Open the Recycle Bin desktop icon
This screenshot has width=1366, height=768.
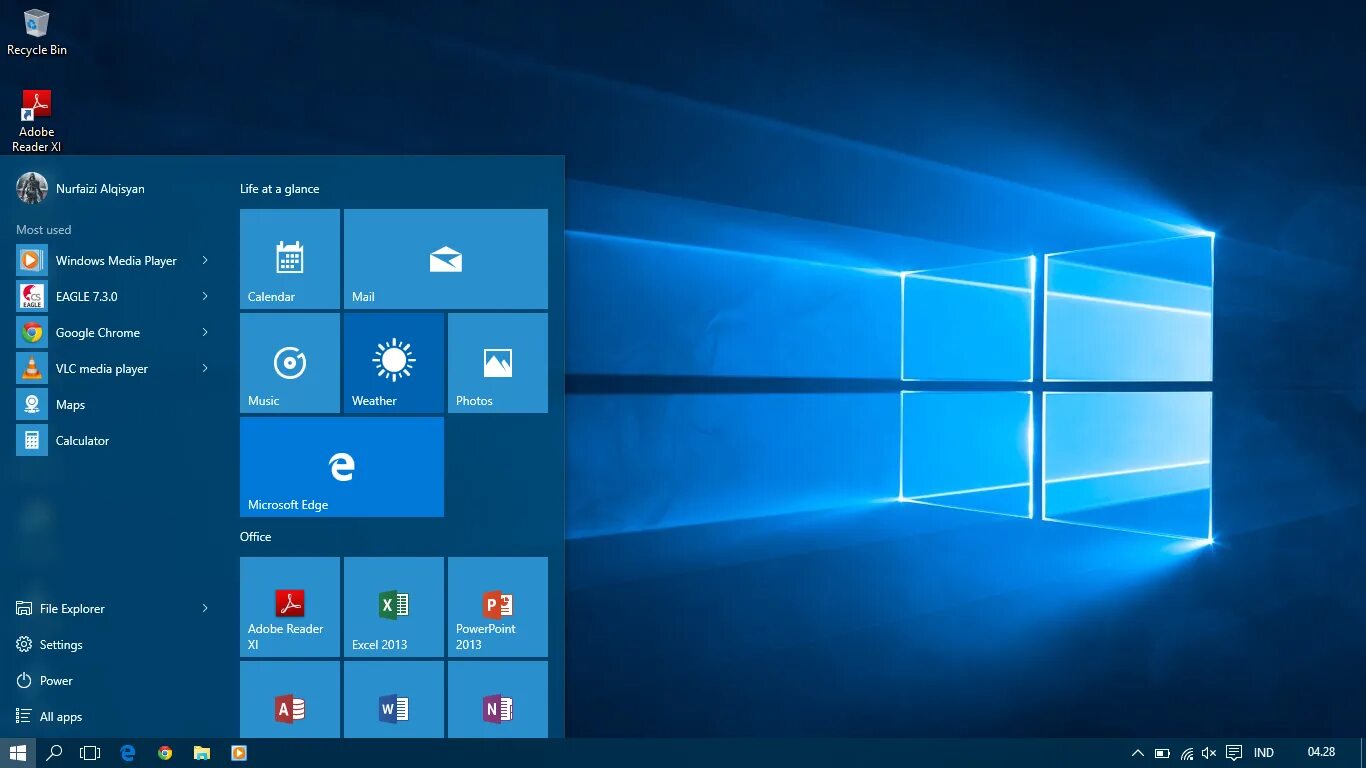[x=37, y=32]
